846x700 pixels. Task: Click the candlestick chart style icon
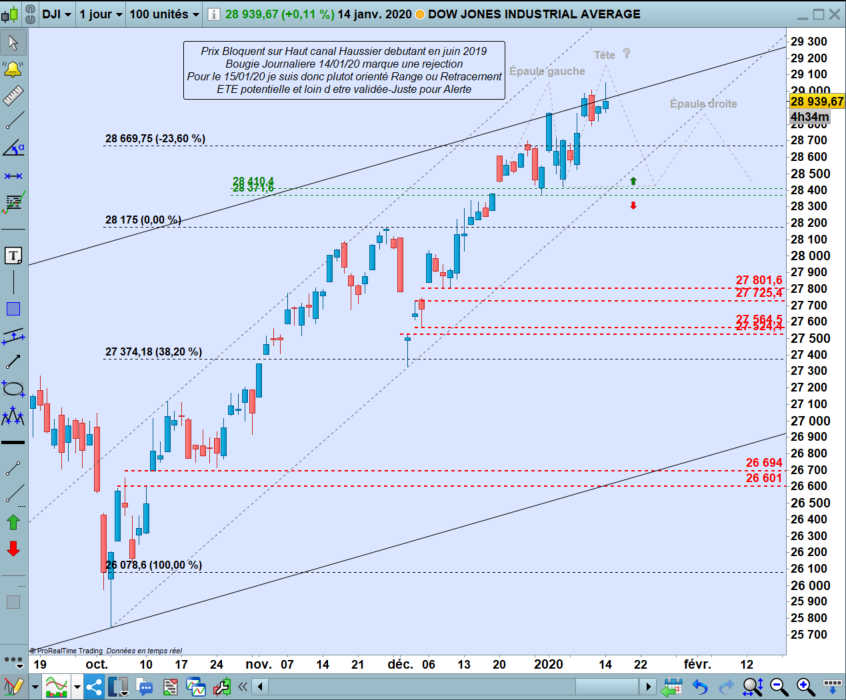(10, 15)
